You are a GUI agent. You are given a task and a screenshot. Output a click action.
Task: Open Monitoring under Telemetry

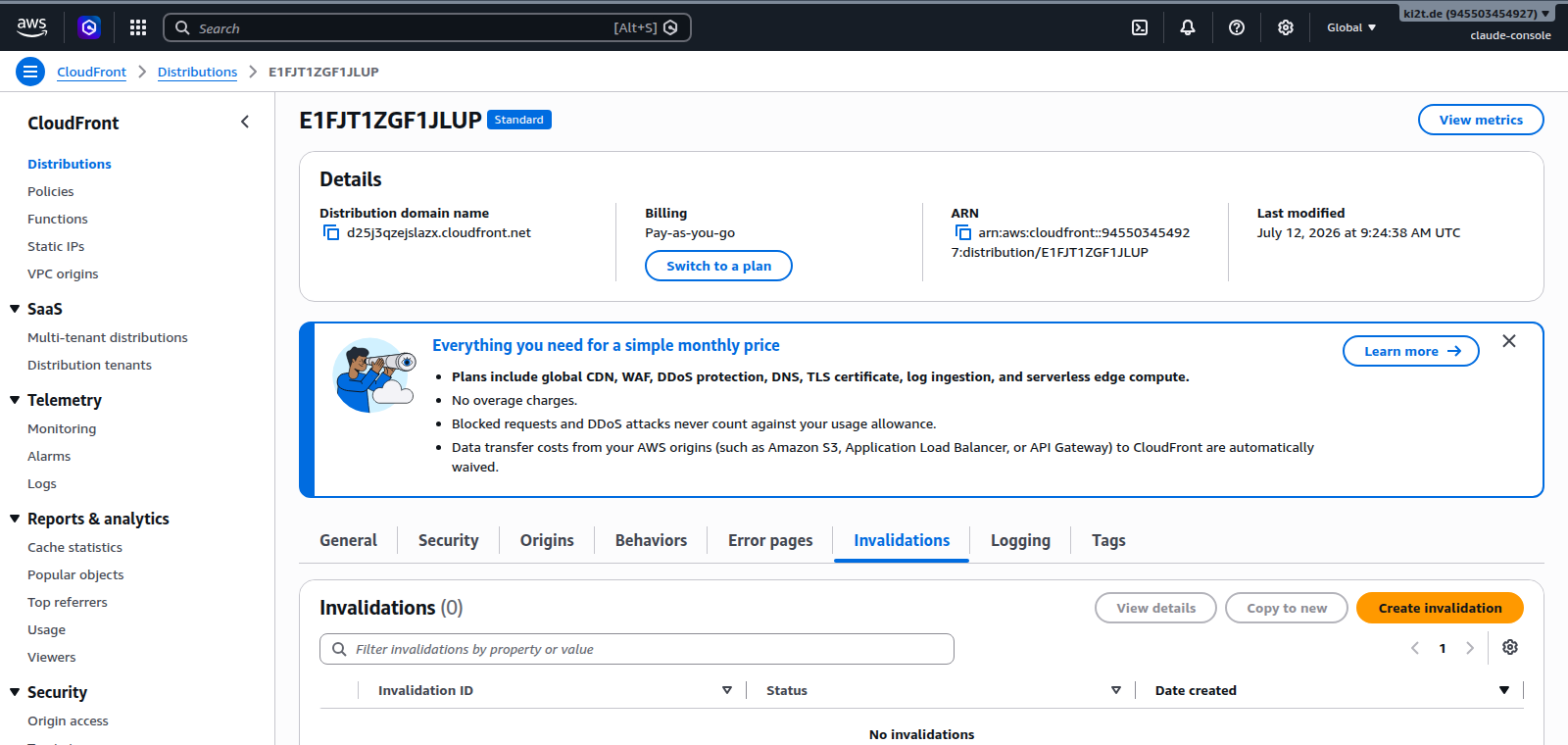[62, 428]
